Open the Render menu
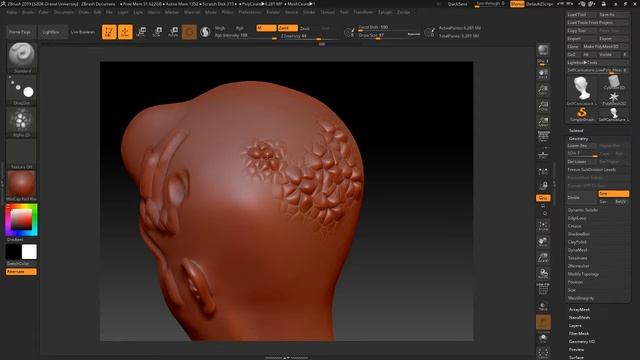The image size is (640, 360). (x=273, y=12)
